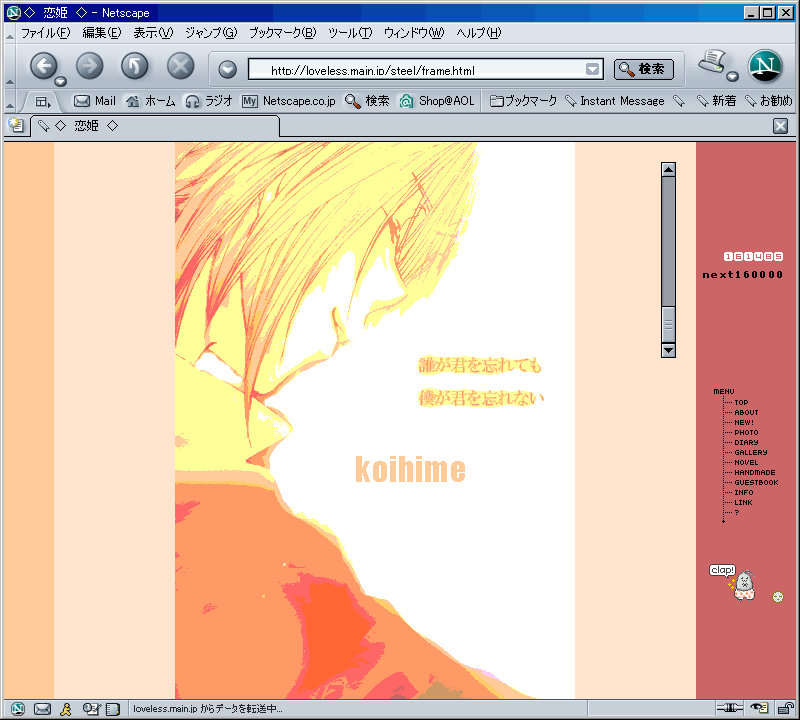This screenshot has height=720, width=800.
Task: Toggle online/offline mode plug icon
Action: [x=730, y=708]
